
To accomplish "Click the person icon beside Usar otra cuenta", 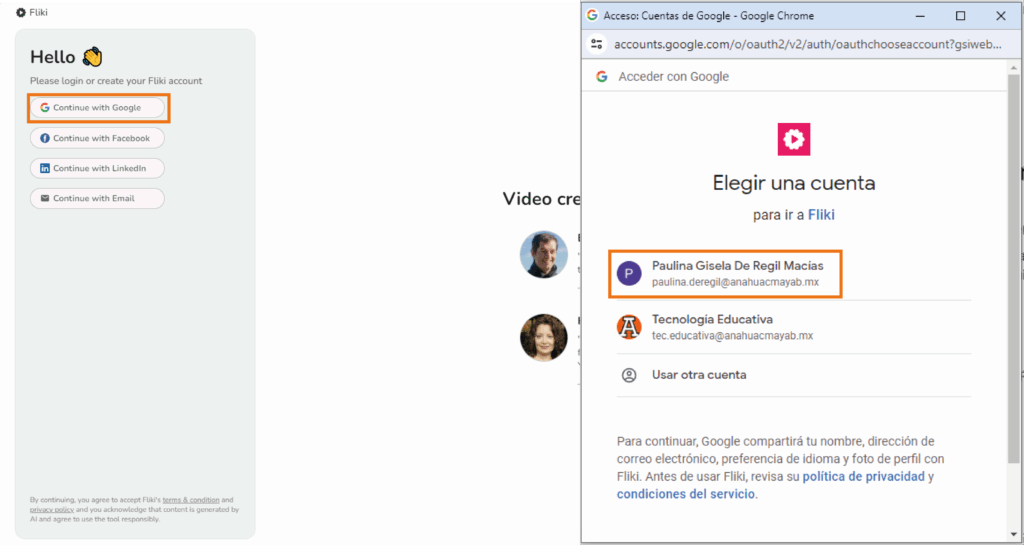I will (x=629, y=375).
